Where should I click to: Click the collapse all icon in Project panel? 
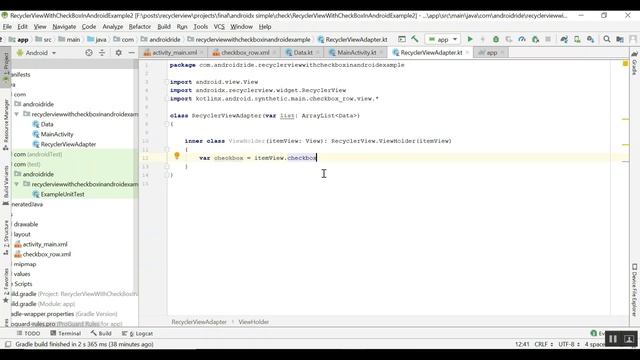click(102, 53)
